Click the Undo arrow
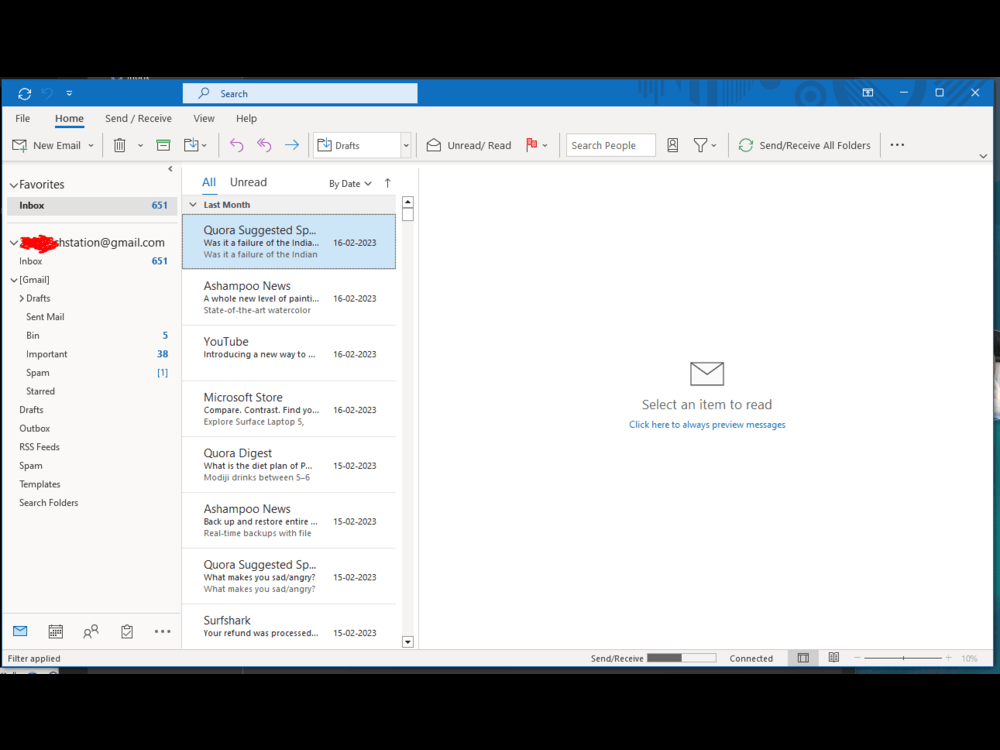This screenshot has width=1000, height=750. click(x=236, y=144)
